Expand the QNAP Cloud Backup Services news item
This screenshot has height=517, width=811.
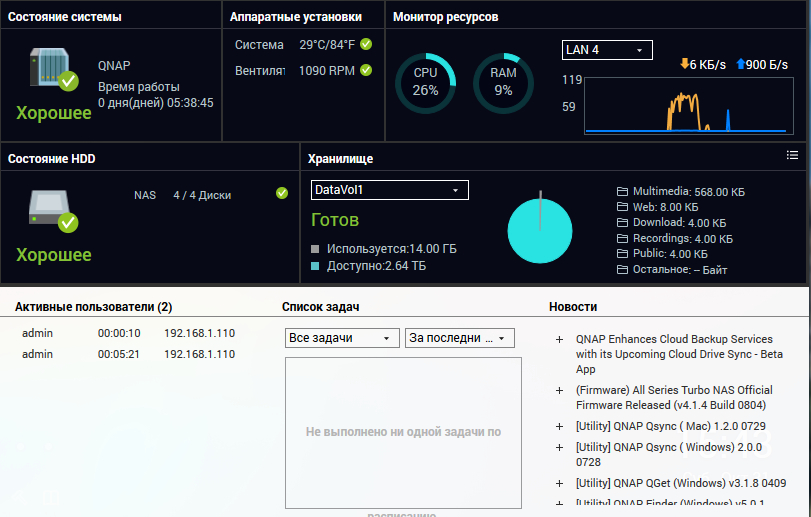(x=559, y=340)
